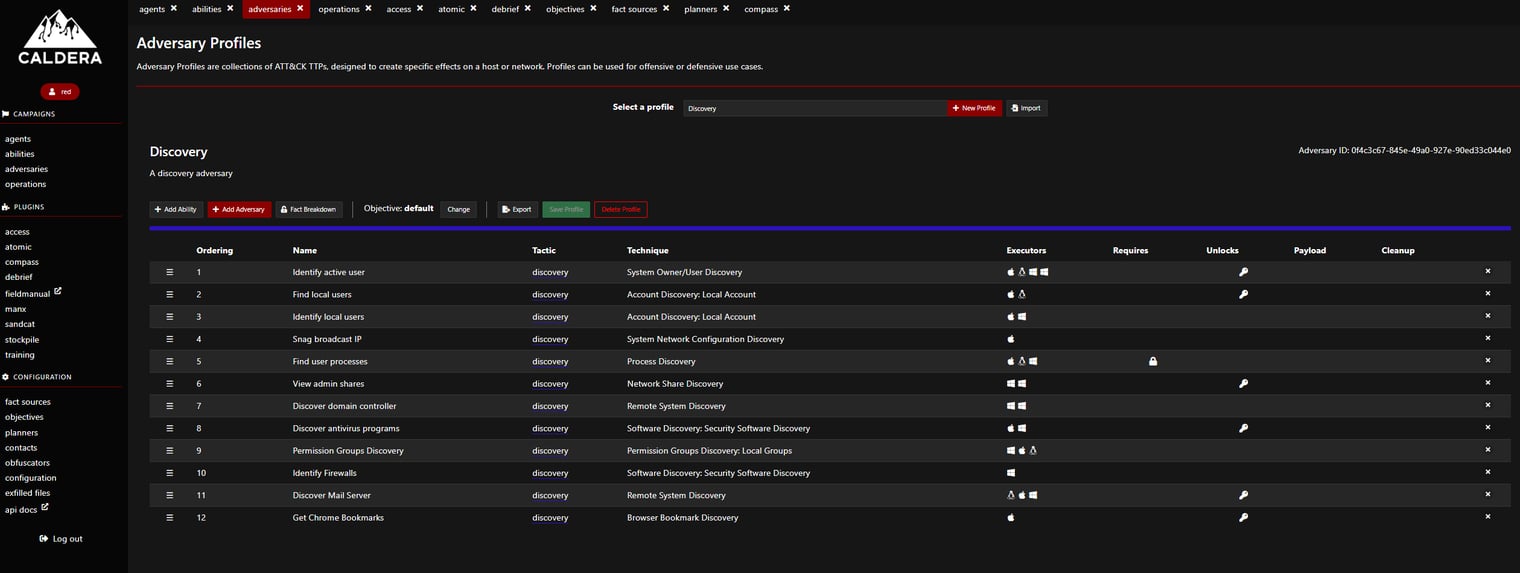This screenshot has width=1520, height=573.
Task: Click the Add Ability button
Action: (176, 209)
